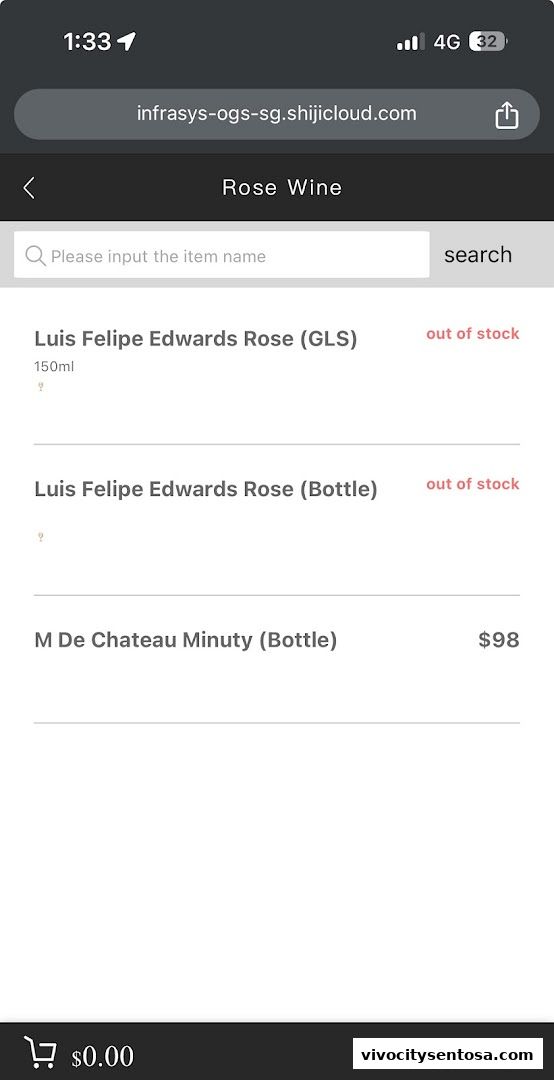Tap the cellular signal bars icon
The height and width of the screenshot is (1080, 554).
pyautogui.click(x=411, y=43)
